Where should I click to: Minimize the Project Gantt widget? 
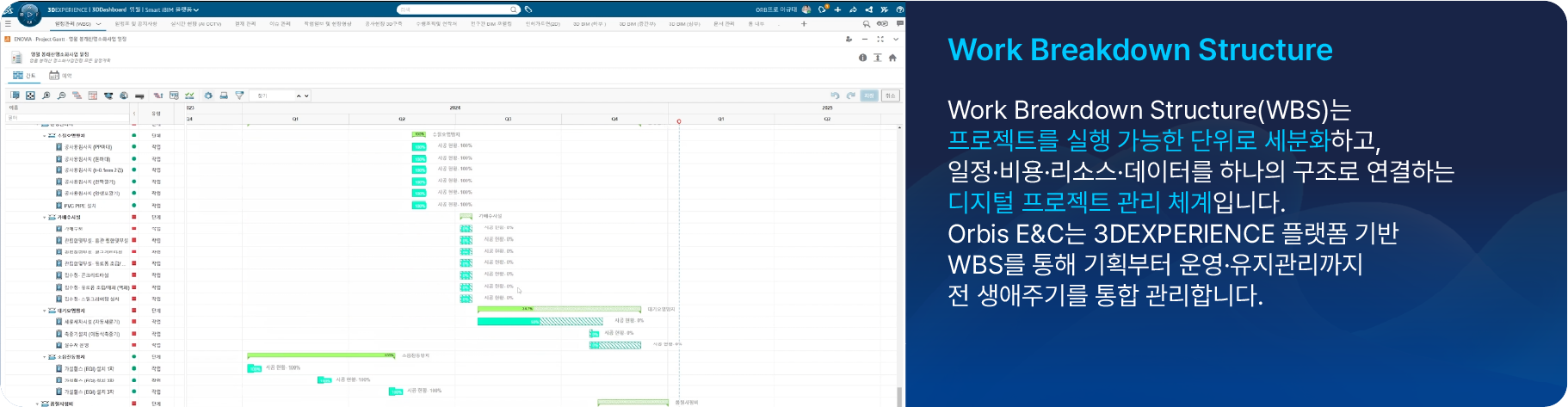865,39
